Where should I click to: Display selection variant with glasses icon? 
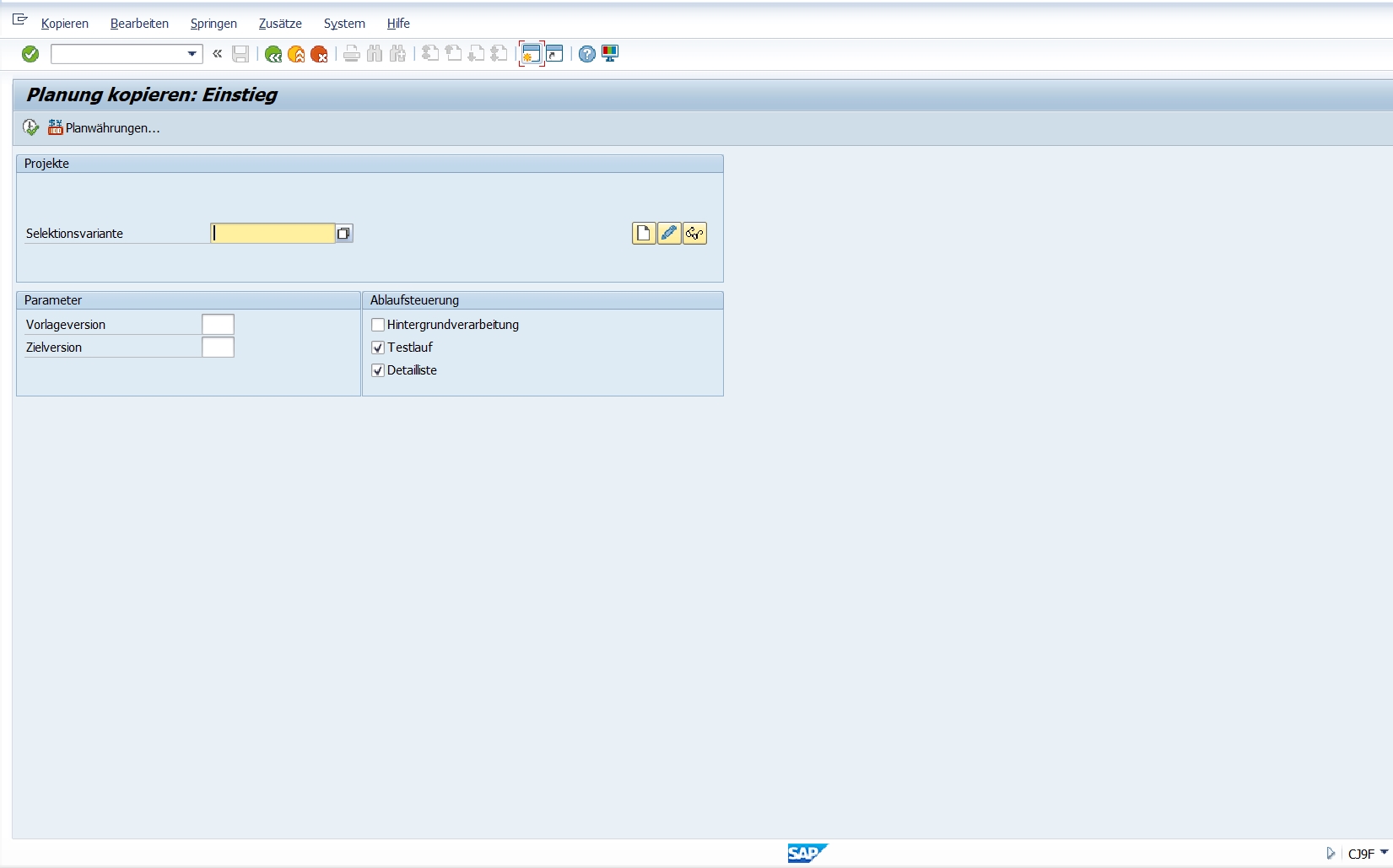coord(694,234)
